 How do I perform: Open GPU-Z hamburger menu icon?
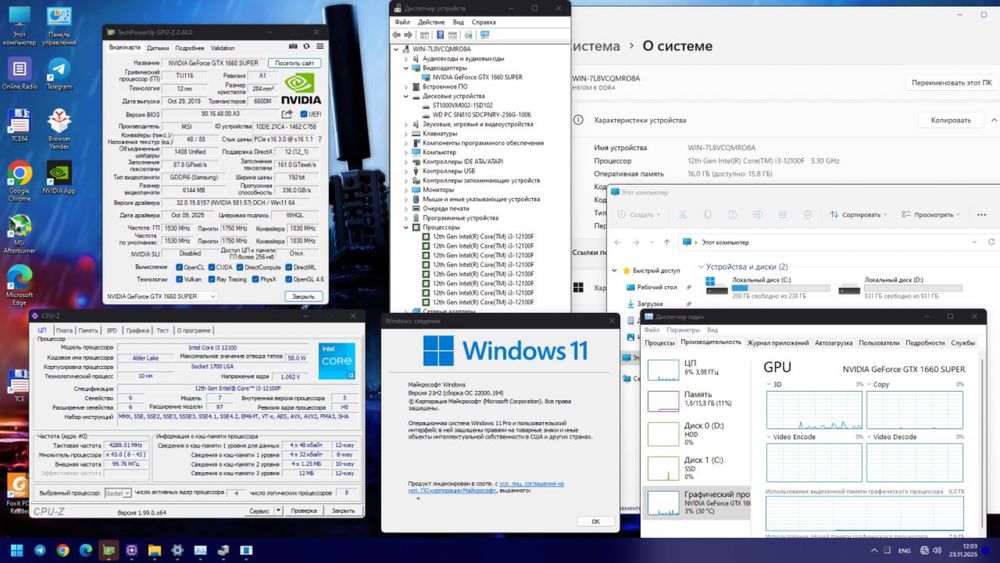tap(320, 47)
